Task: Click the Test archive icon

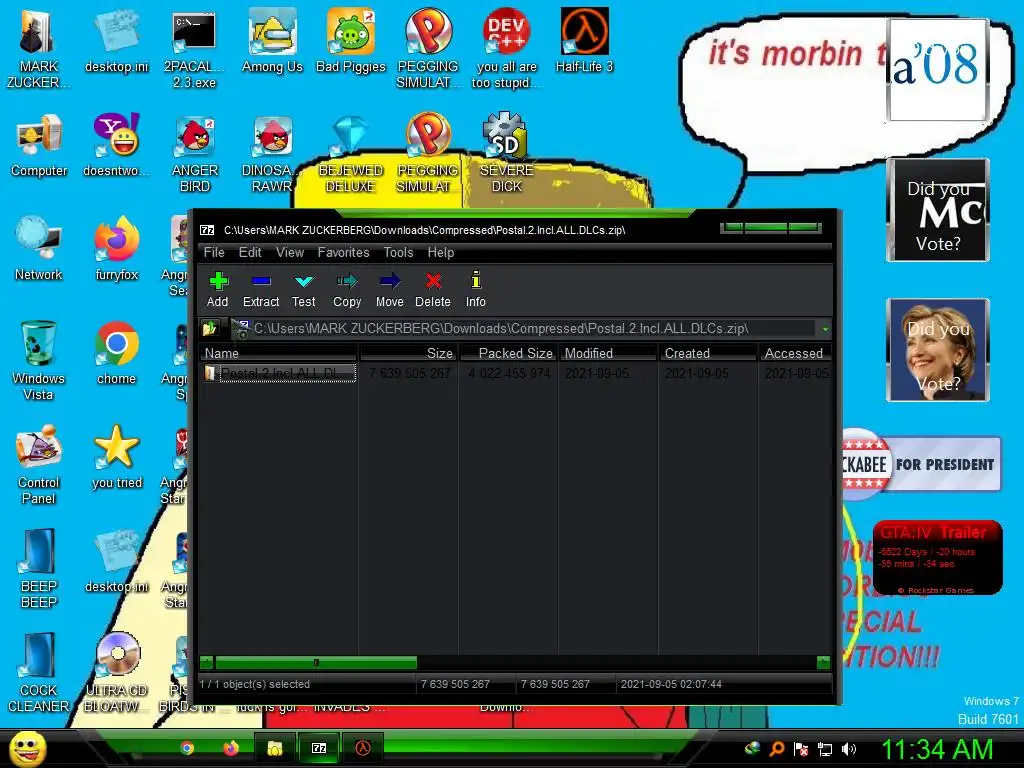Action: tap(304, 289)
